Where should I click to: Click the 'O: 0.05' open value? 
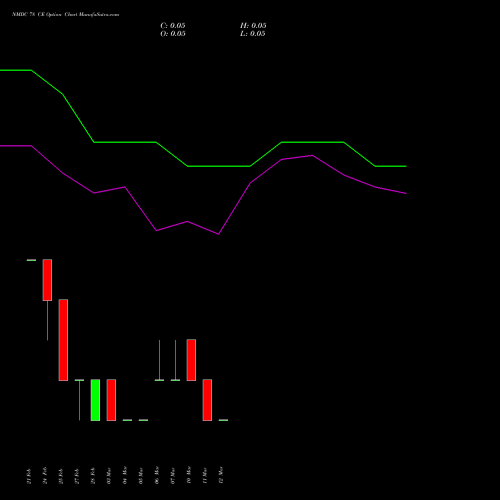point(173,34)
